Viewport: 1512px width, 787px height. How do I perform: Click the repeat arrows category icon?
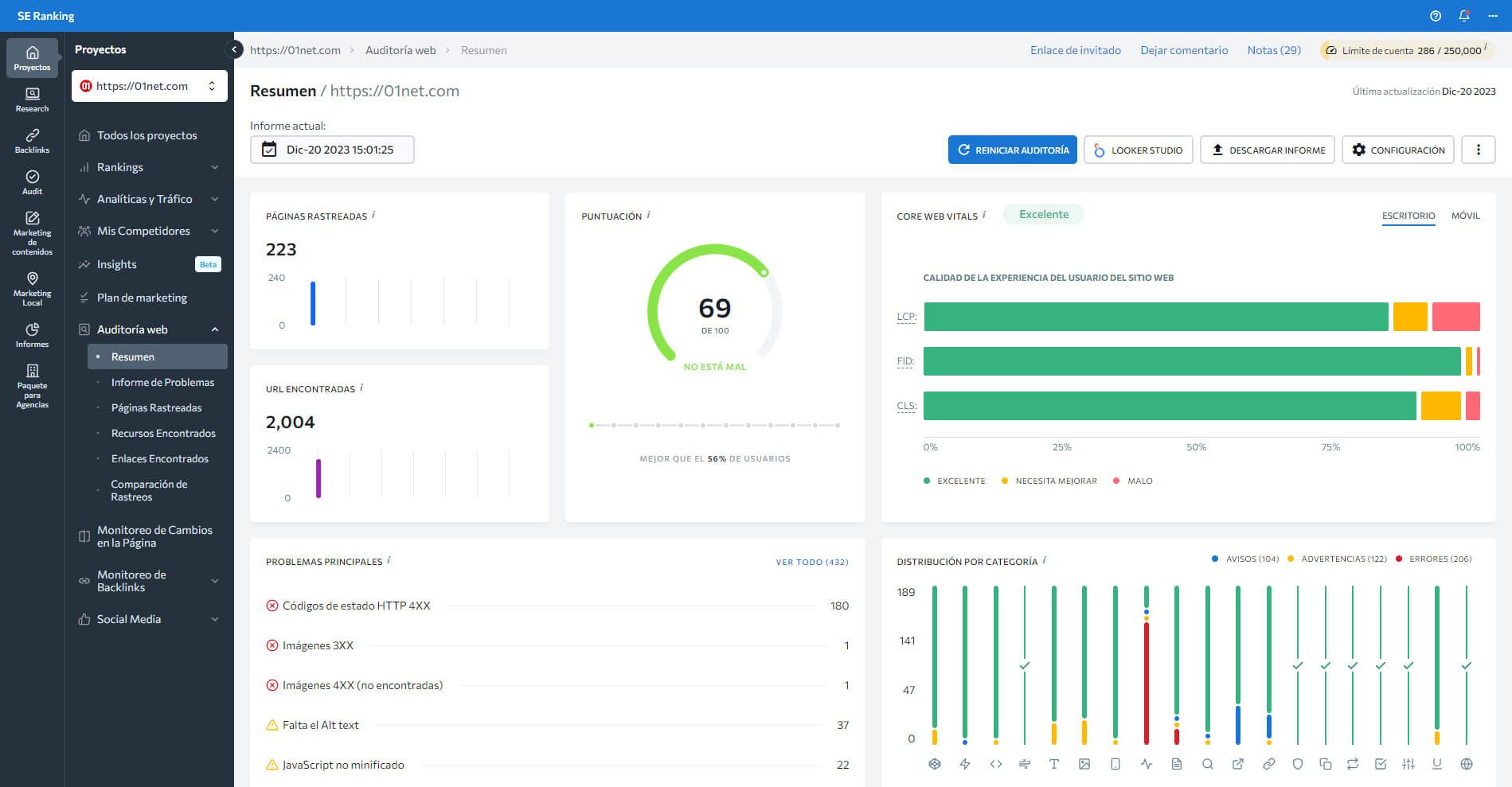(x=1353, y=764)
